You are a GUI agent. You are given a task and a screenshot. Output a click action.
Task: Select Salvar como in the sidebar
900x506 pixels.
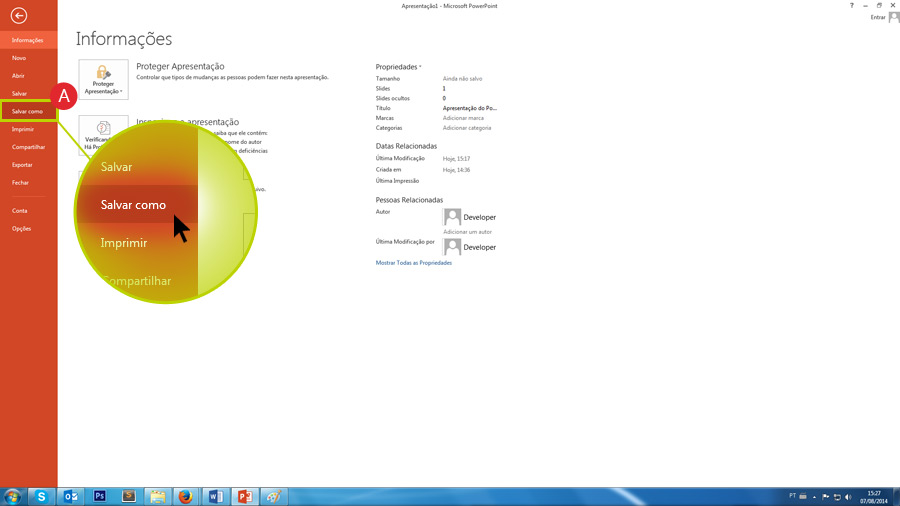pos(27,111)
